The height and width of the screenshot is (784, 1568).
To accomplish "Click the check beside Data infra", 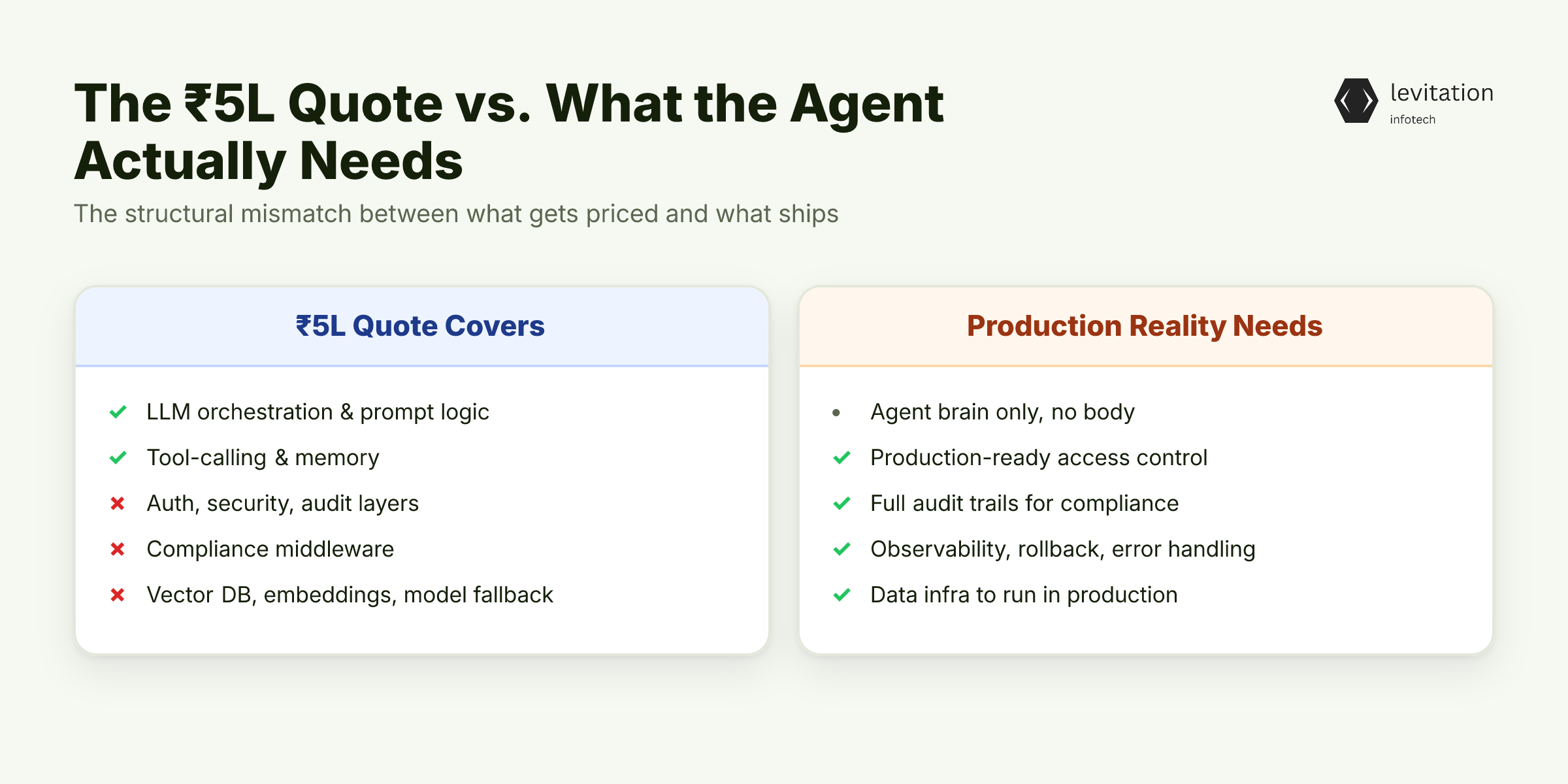I will 841,595.
